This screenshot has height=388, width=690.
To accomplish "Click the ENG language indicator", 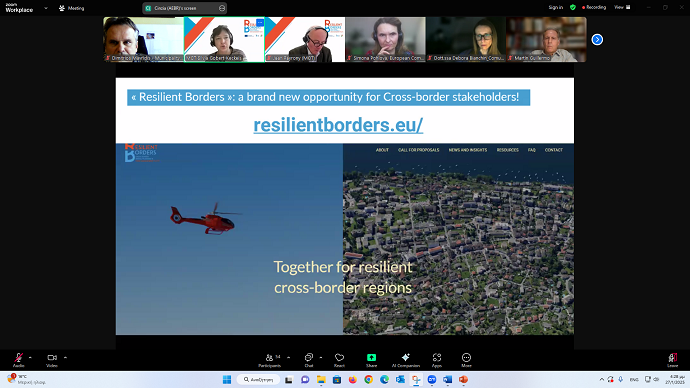I will [x=634, y=380].
